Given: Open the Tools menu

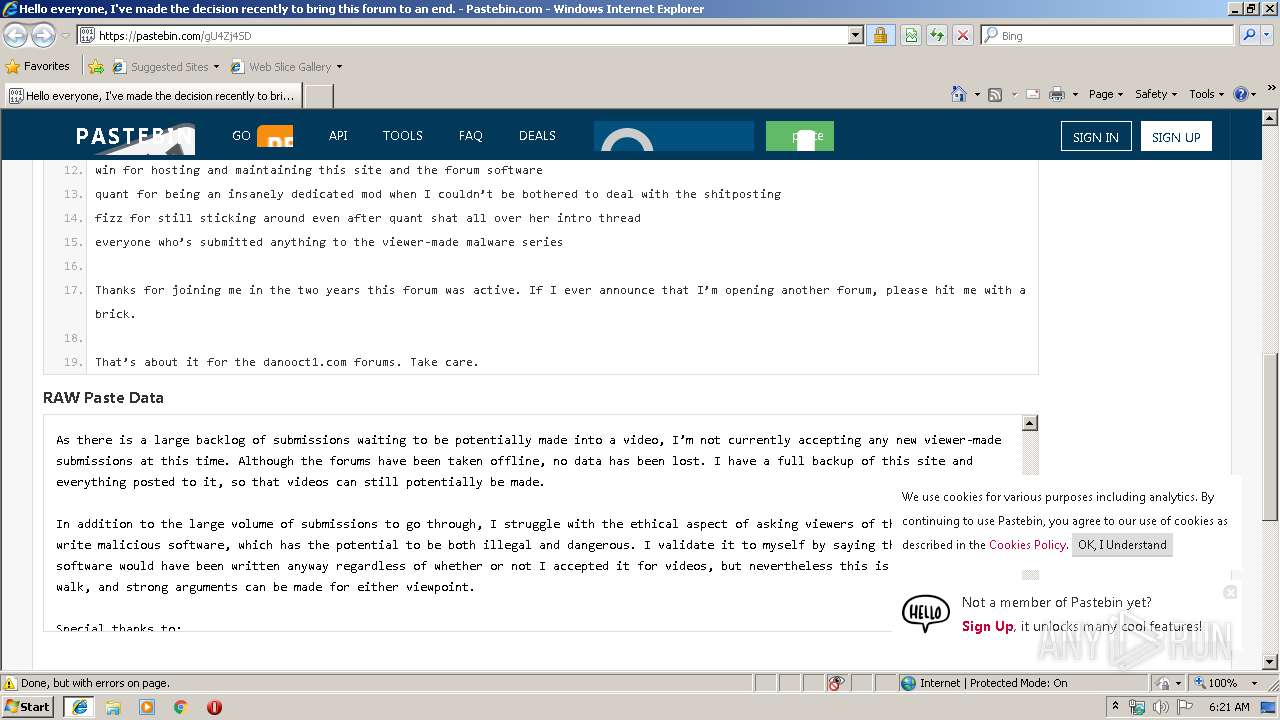Looking at the screenshot, I should pos(1207,94).
